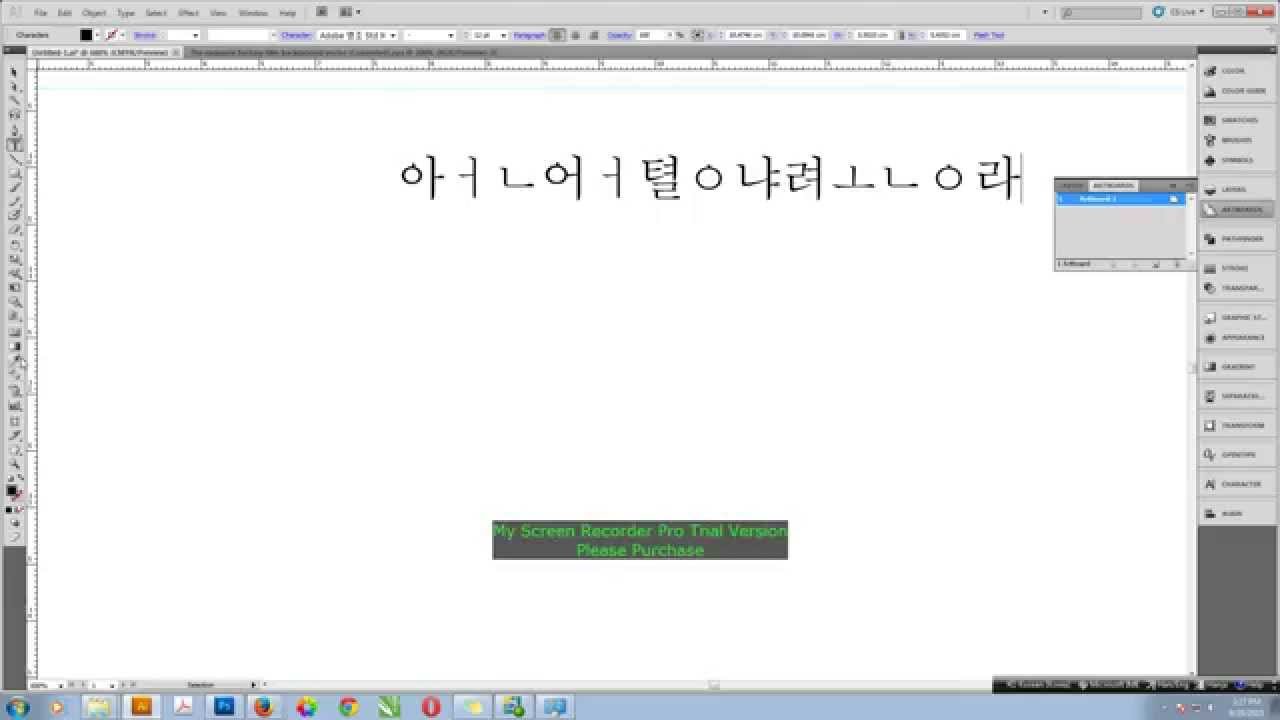Open the Align panel from dock
1280x720 pixels.
click(1236, 513)
